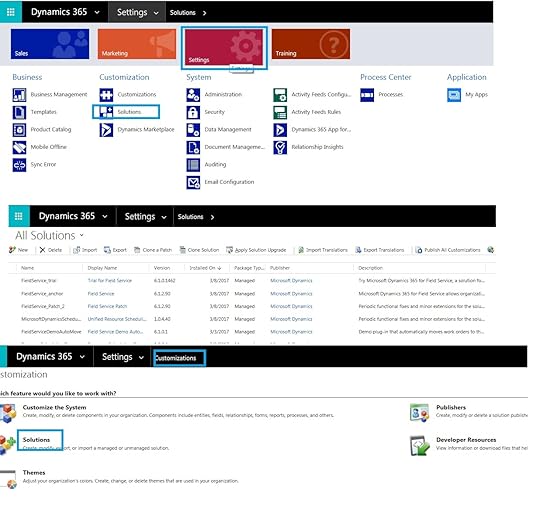Sort by the Display Name column header
540x509 pixels.
[x=102, y=268]
